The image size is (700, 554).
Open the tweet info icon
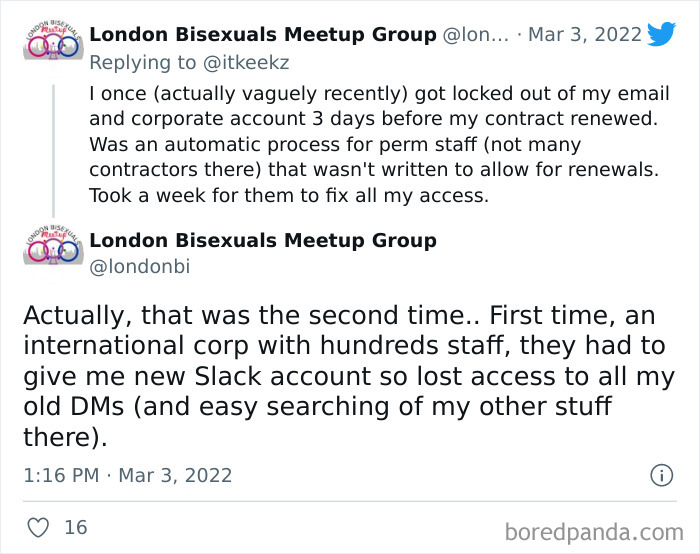click(x=661, y=475)
